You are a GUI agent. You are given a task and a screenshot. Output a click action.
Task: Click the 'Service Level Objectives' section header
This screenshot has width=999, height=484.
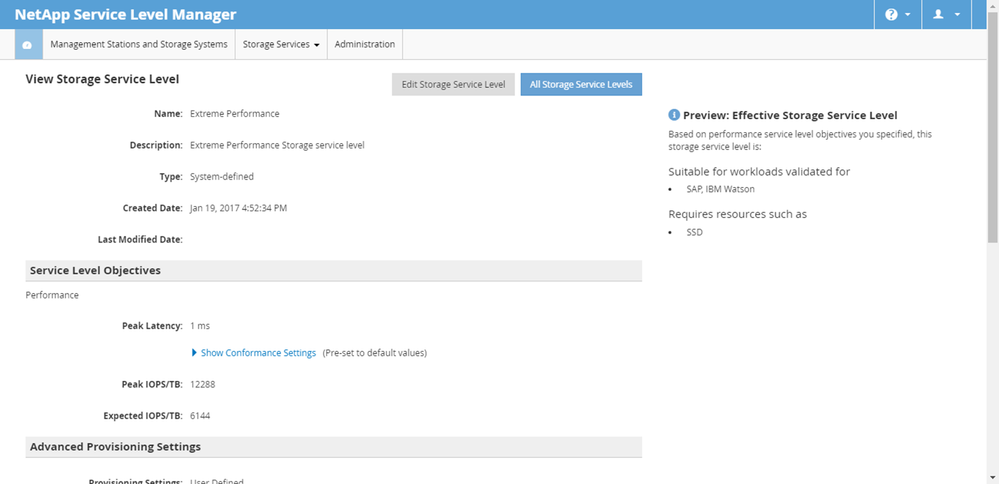(333, 271)
